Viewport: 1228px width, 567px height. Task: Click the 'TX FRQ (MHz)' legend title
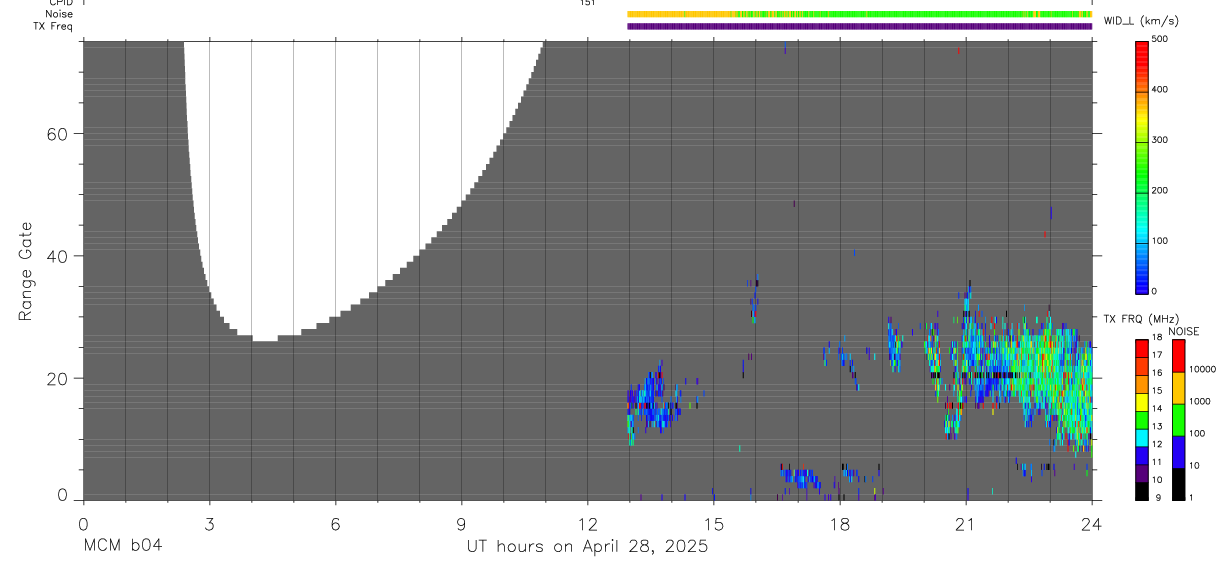[x=1141, y=319]
